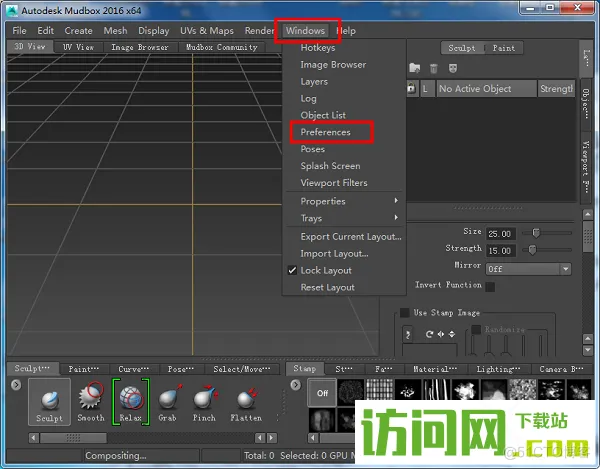This screenshot has width=600, height=469.
Task: Open the Lighting presets tray tab
Action: [498, 369]
